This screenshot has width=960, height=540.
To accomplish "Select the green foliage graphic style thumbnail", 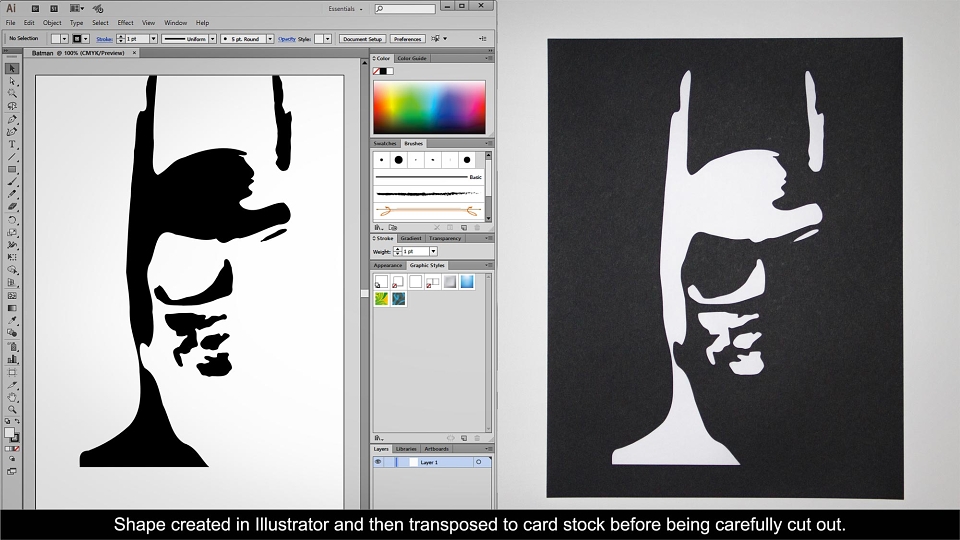I will pyautogui.click(x=381, y=299).
